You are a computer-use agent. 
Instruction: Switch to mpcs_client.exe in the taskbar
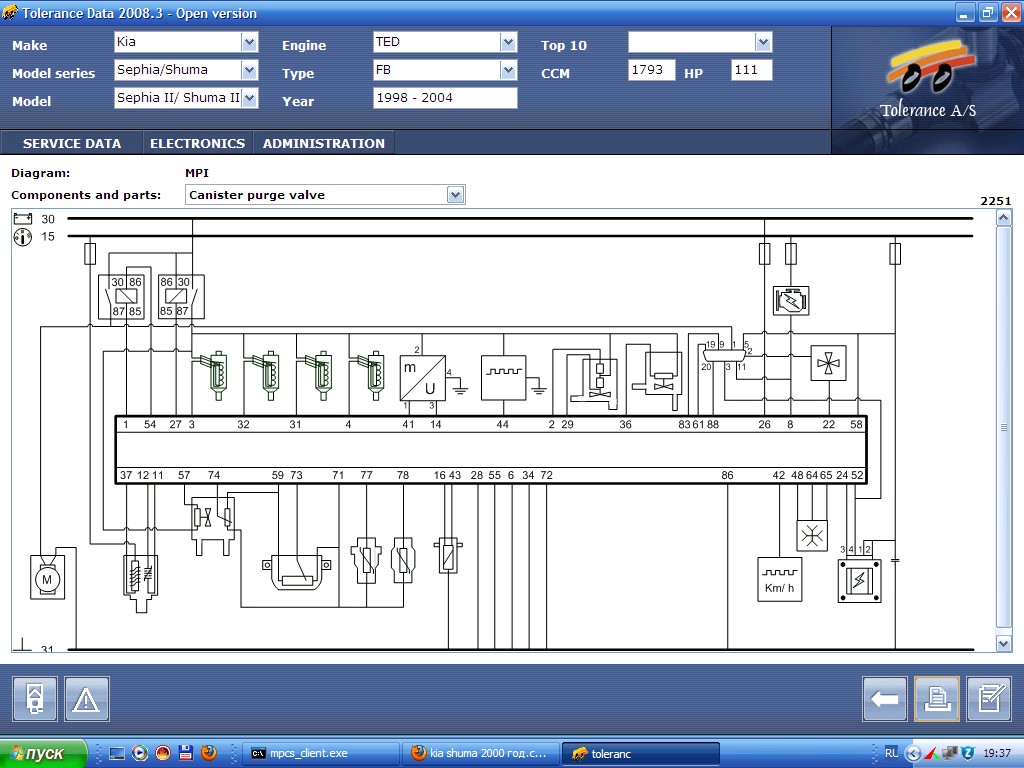[320, 753]
